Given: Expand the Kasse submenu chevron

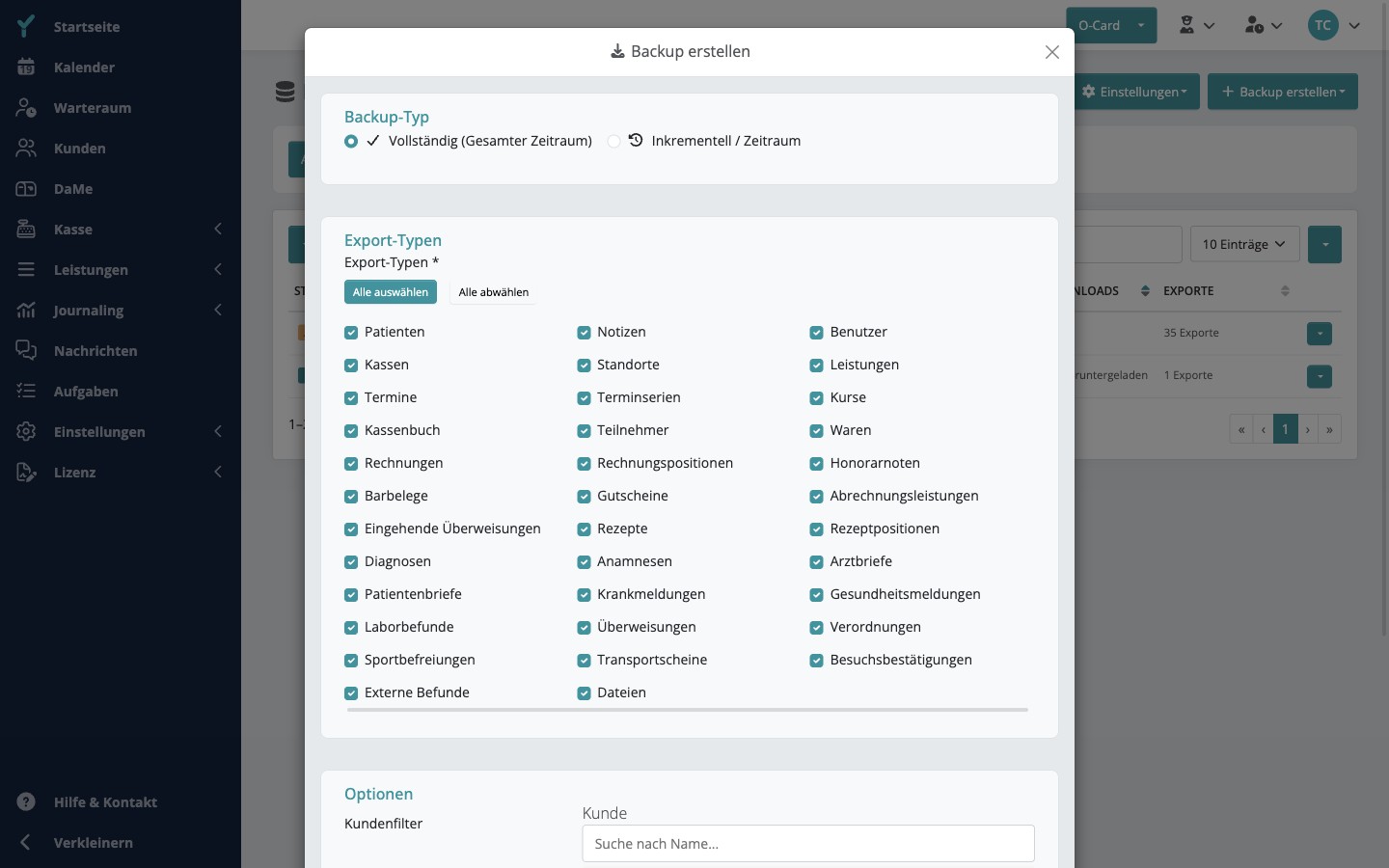Looking at the screenshot, I should point(218,229).
